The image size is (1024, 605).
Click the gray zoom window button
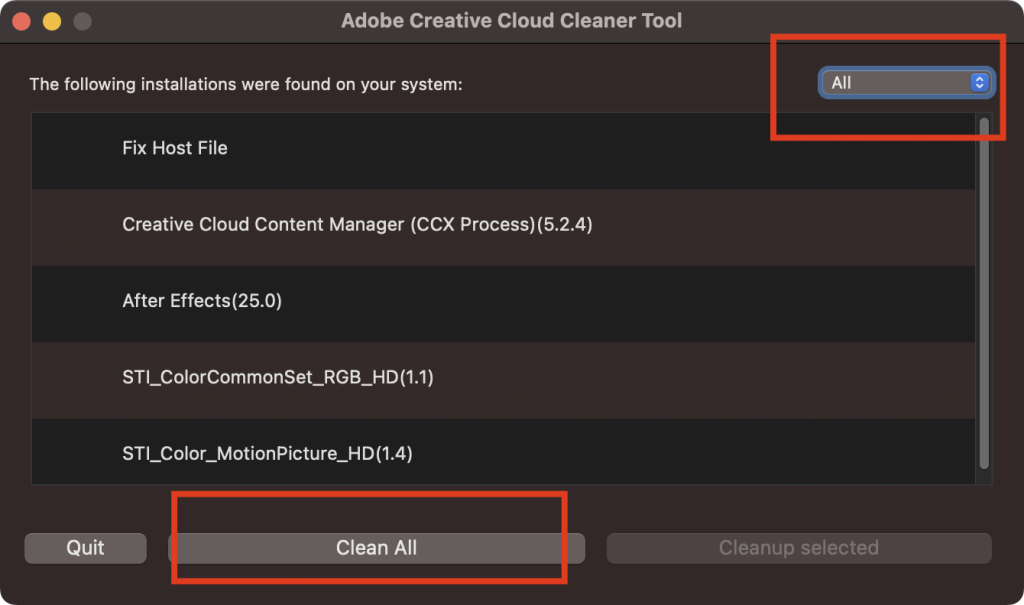tap(82, 21)
